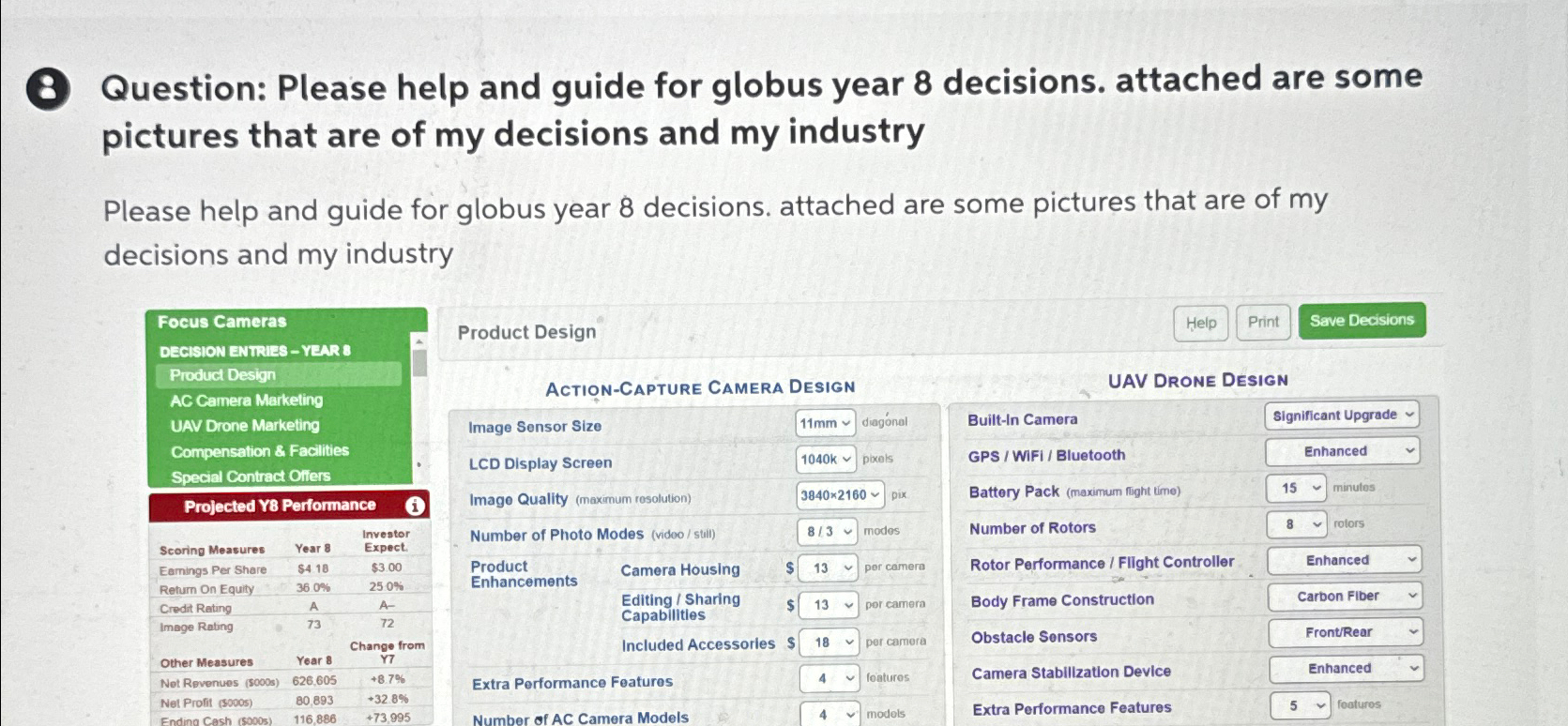Viewport: 1568px width, 726px height.
Task: Open the drone Extra Performance Features dropdown
Action: [1301, 705]
